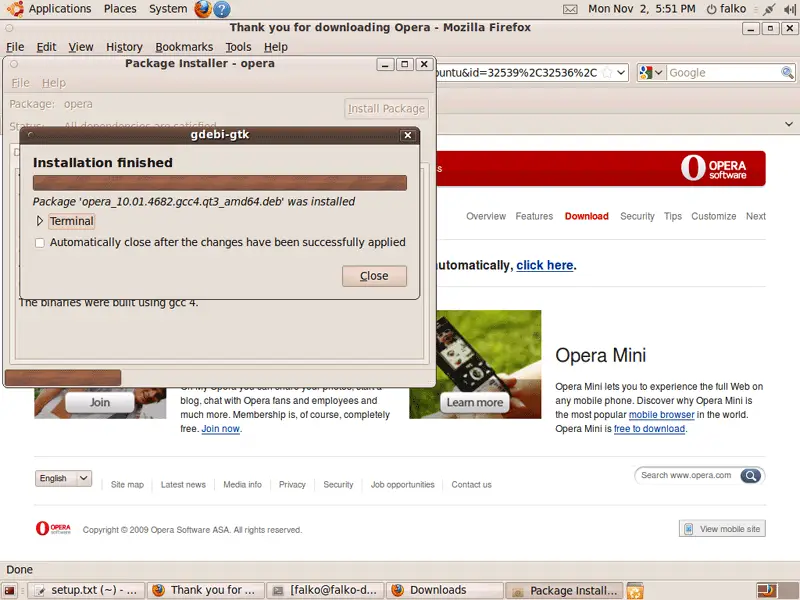Switch to setup.txt taskbar window
Image resolution: width=800 pixels, height=600 pixels.
click(86, 591)
